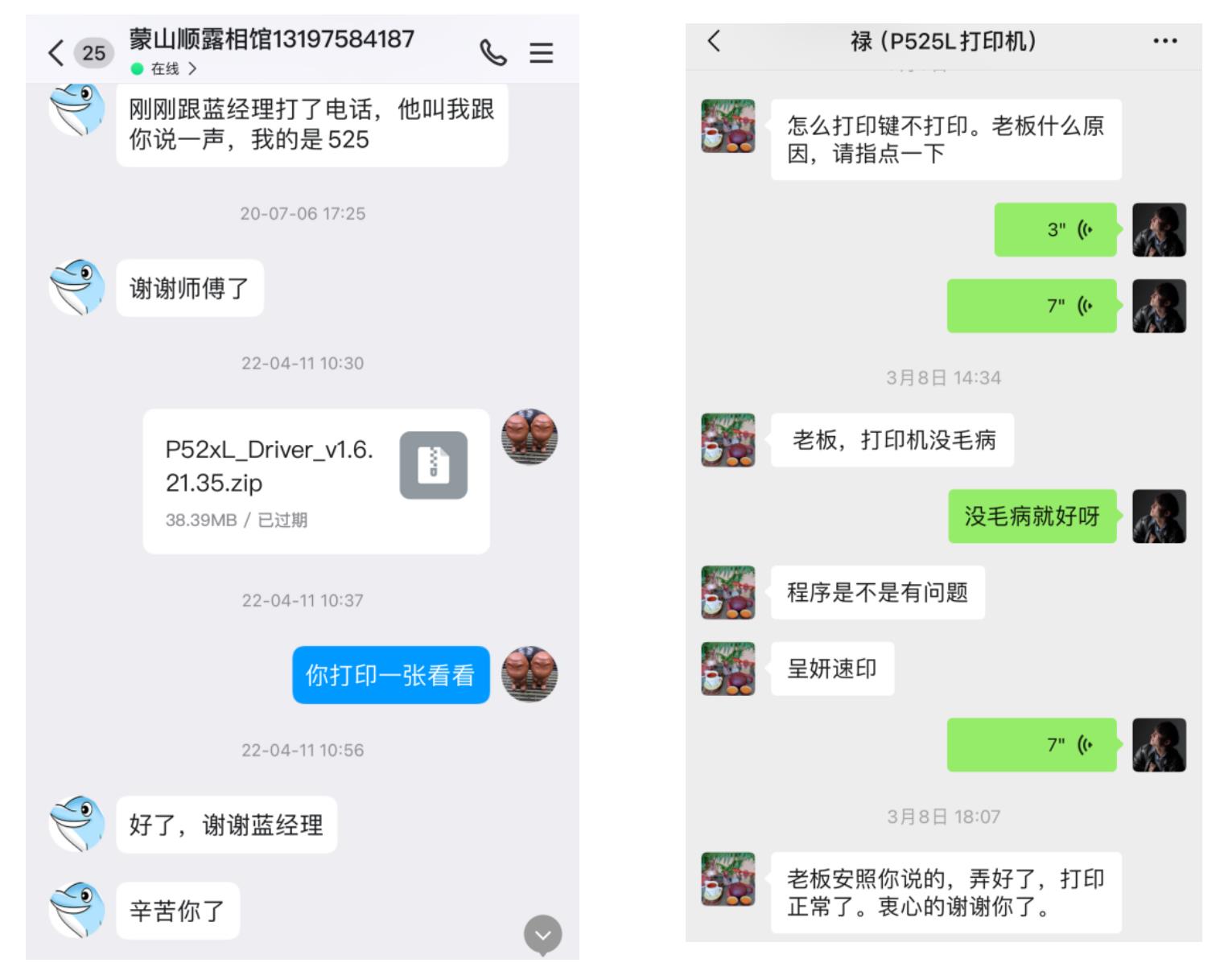Open the hamburger menu in left chat
The height and width of the screenshot is (963, 1232).
pos(541,52)
